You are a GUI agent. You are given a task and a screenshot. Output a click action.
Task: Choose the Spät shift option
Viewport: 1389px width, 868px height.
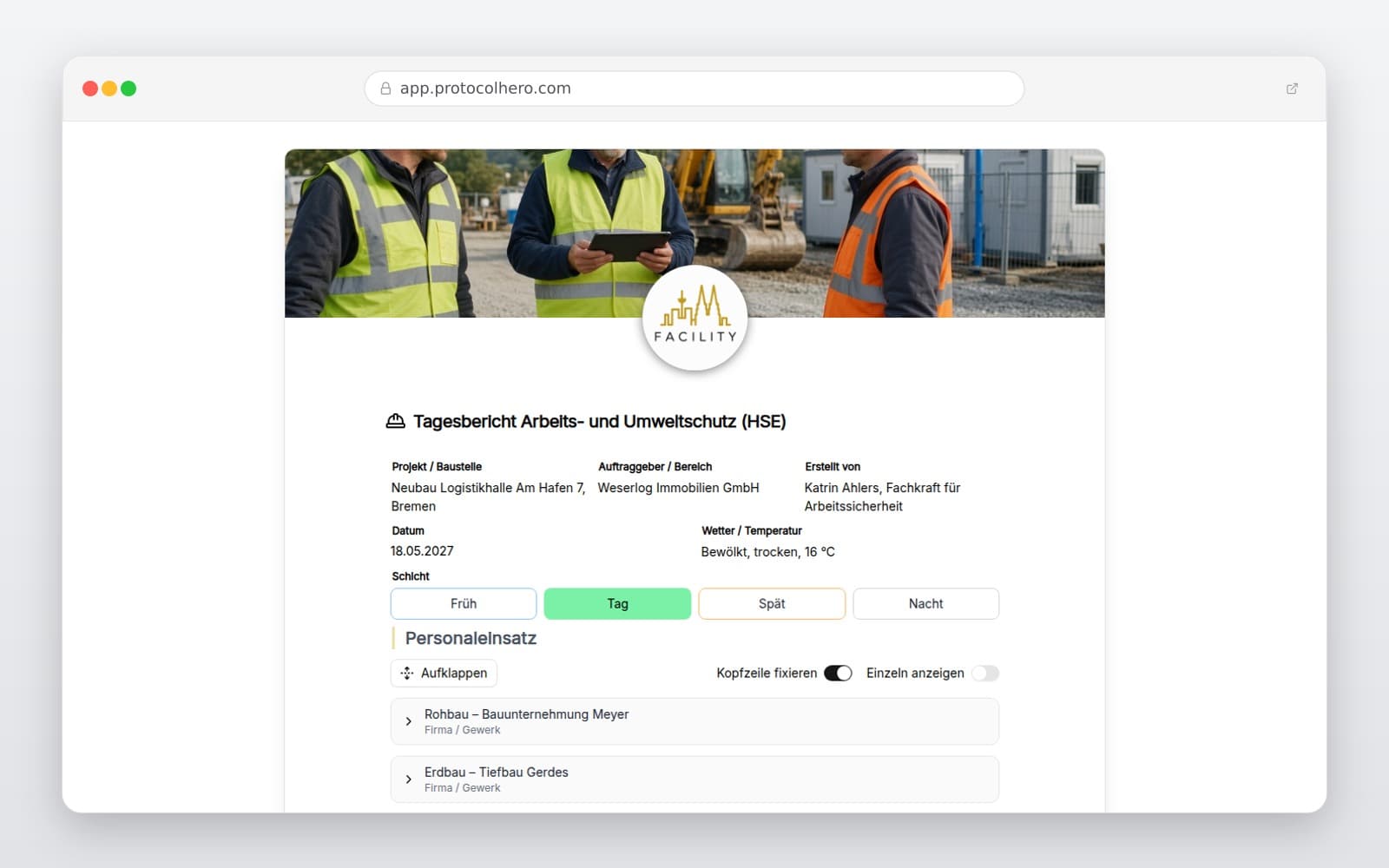pos(772,604)
